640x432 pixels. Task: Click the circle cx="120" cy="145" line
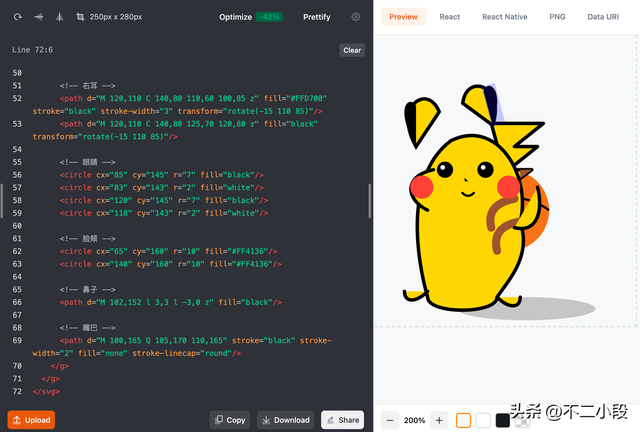[164, 200]
